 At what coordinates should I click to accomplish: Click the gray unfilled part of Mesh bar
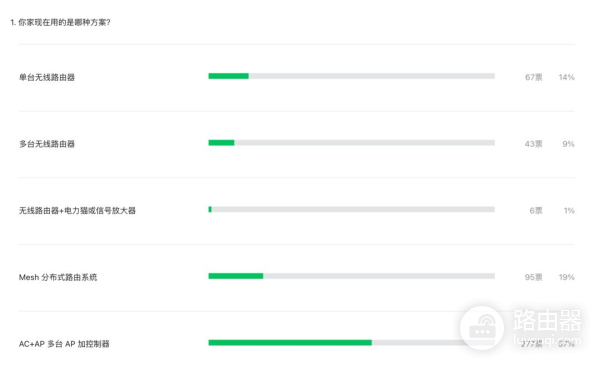(x=379, y=276)
